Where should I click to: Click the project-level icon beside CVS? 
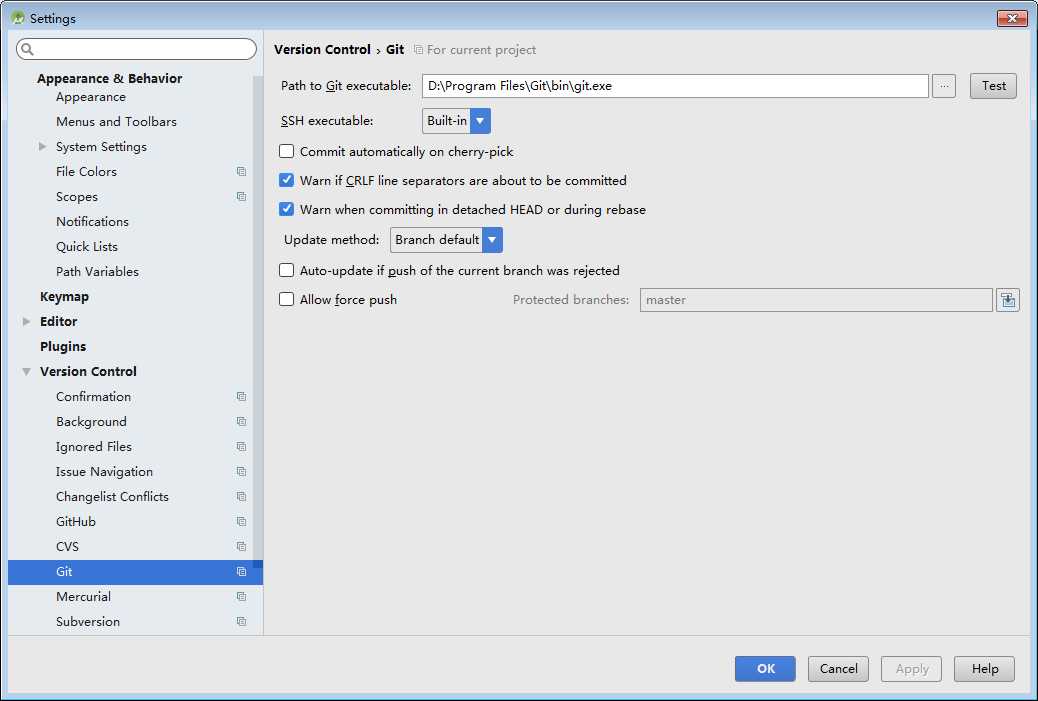coord(241,547)
